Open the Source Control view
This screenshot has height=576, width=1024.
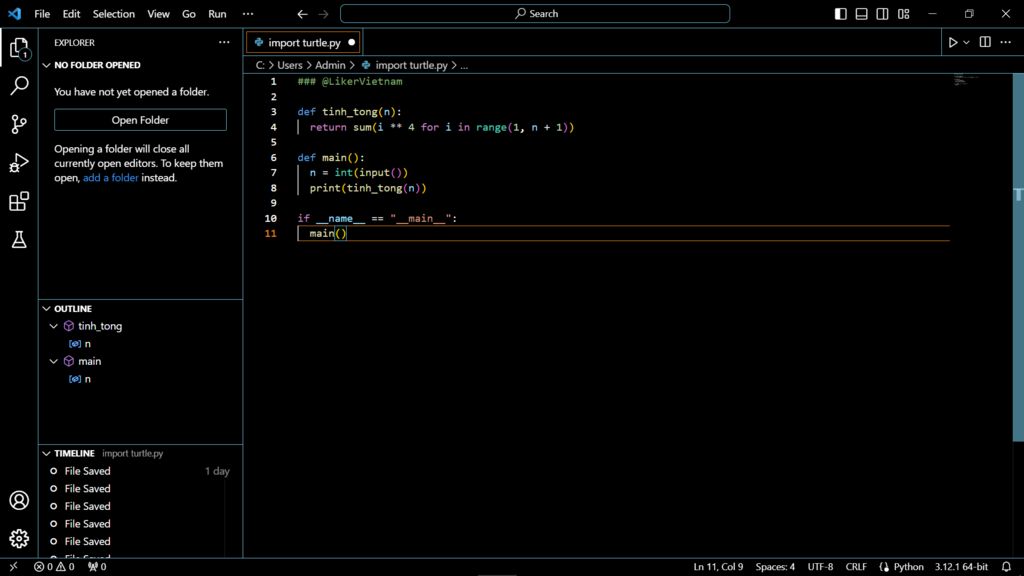[x=19, y=125]
